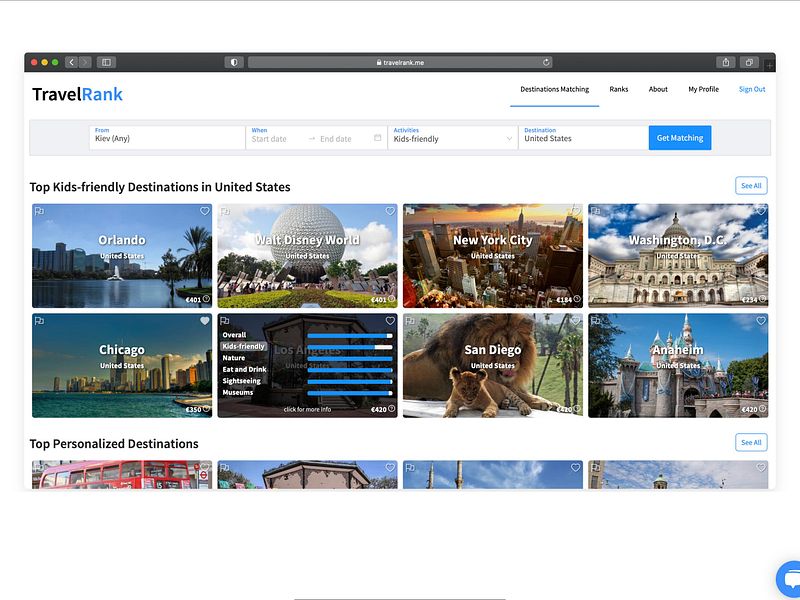
Task: Click the Start date field
Action: point(269,139)
